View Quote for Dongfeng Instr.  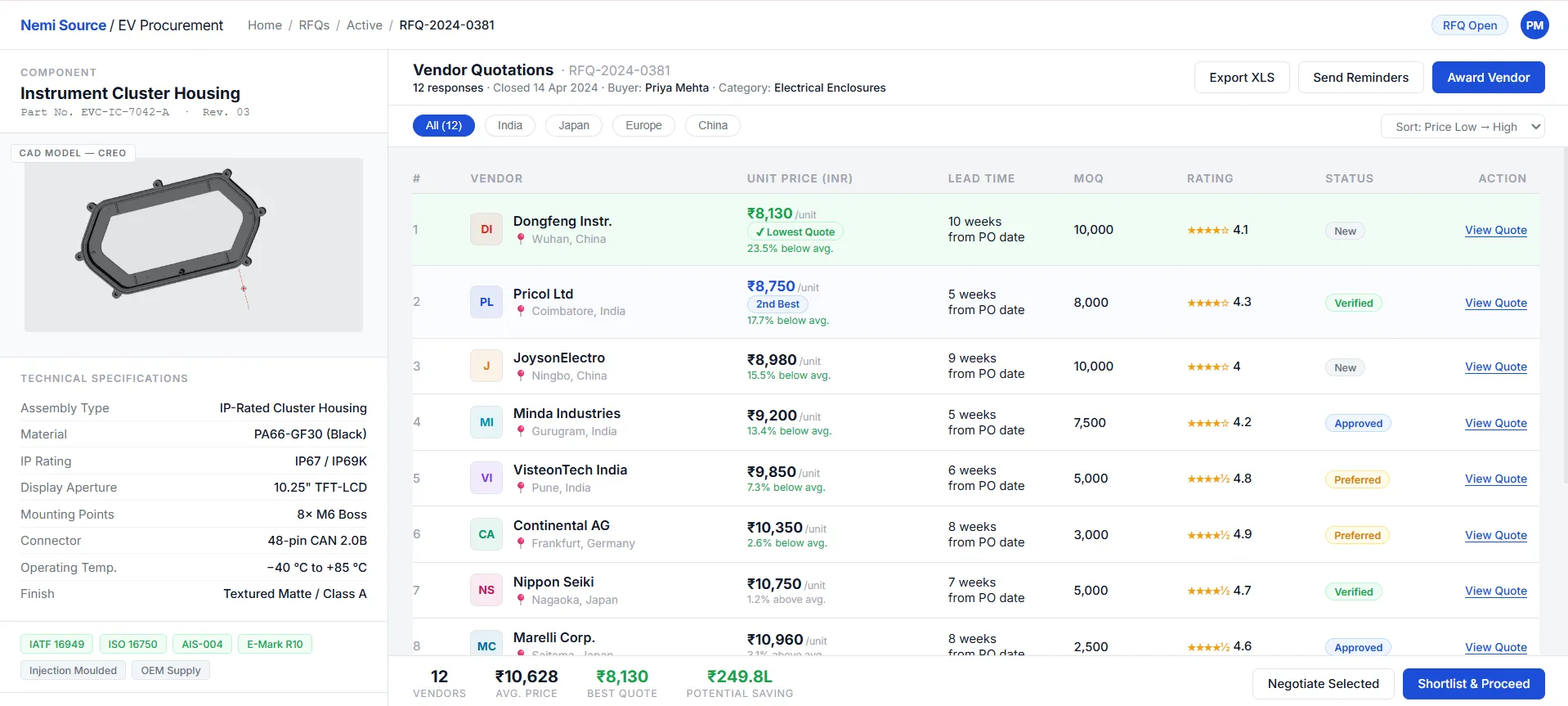[x=1495, y=230]
